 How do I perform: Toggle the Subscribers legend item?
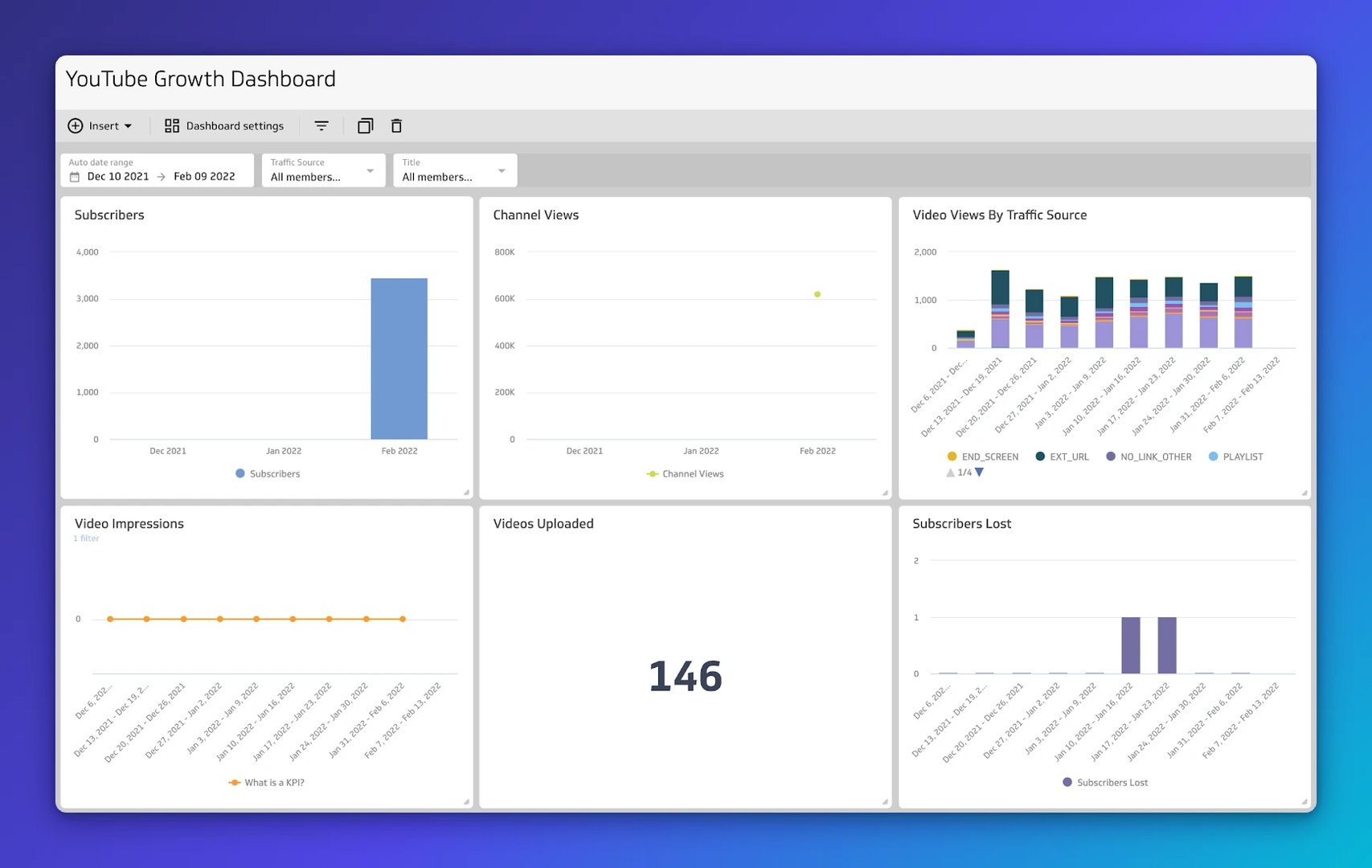(268, 474)
